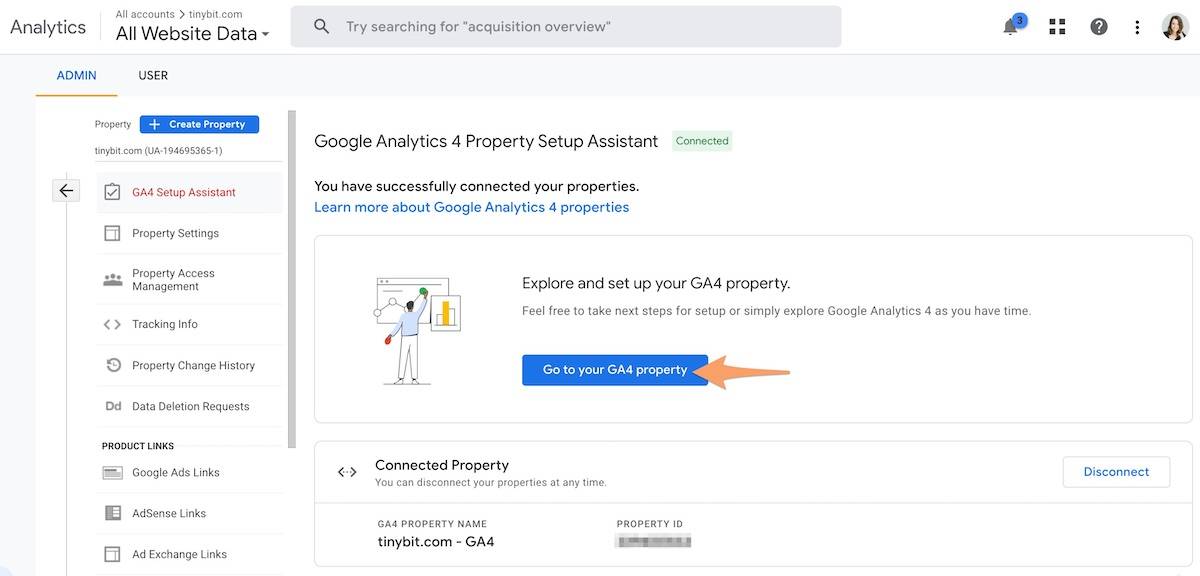Image resolution: width=1200 pixels, height=576 pixels.
Task: Open AdSense Links
Action: click(x=172, y=512)
